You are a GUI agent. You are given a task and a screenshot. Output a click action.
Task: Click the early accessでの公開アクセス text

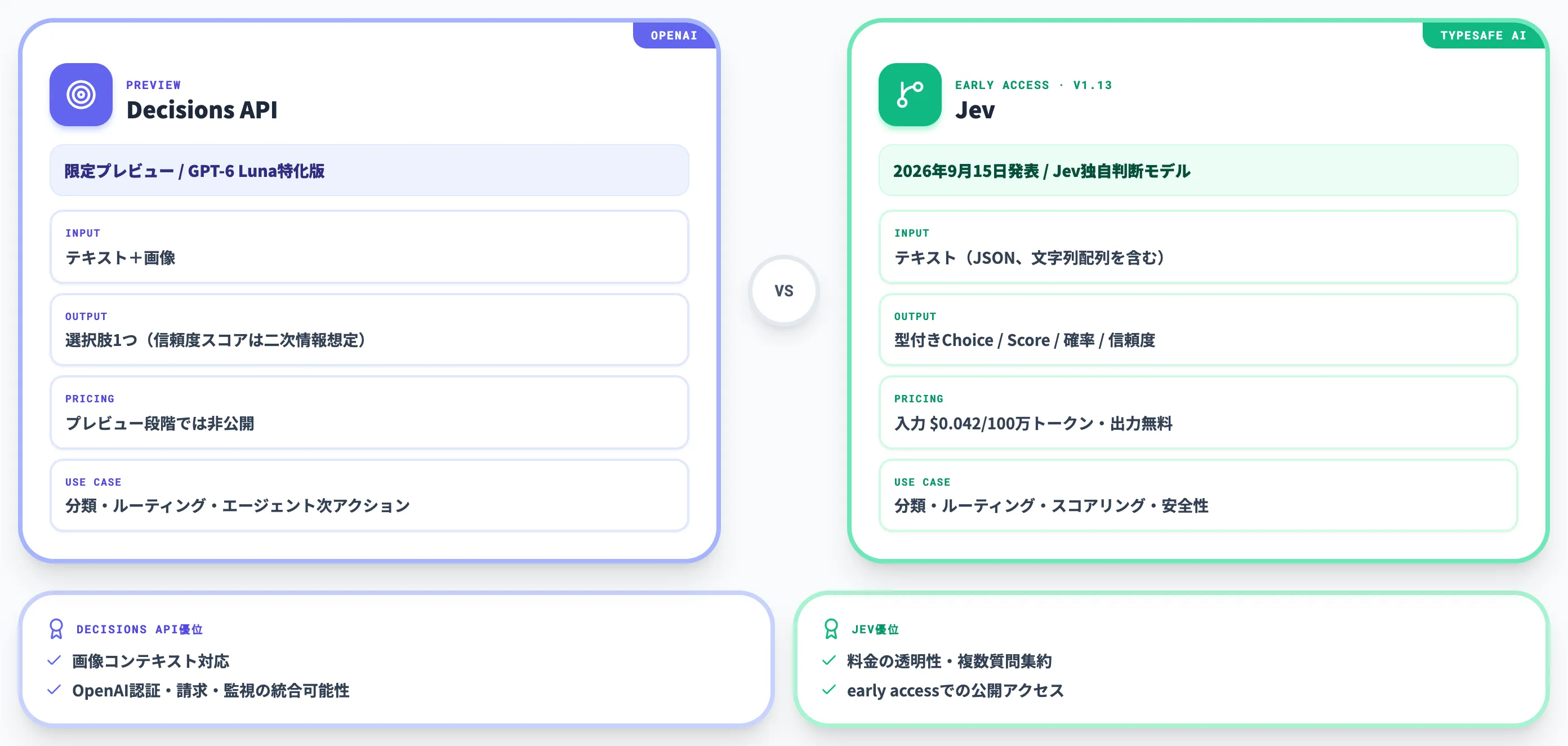[955, 690]
